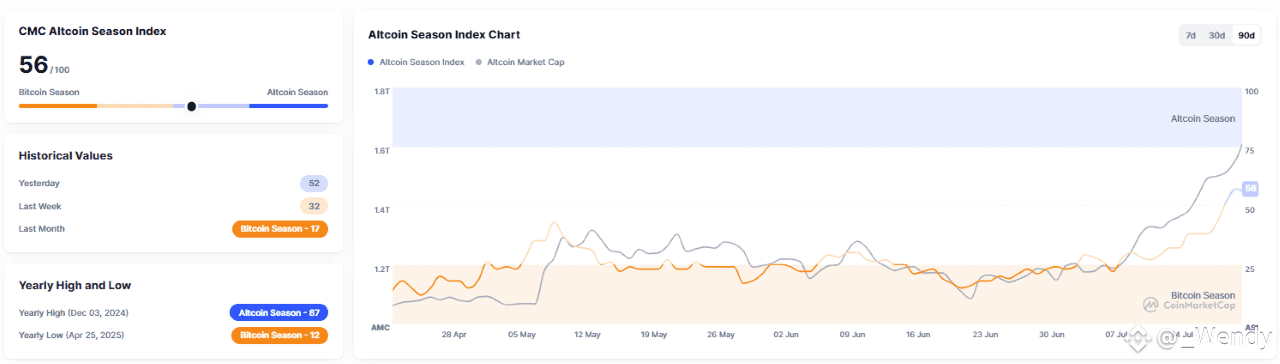Click the season index slider knob
The width and height of the screenshot is (1280, 364).
click(x=191, y=106)
